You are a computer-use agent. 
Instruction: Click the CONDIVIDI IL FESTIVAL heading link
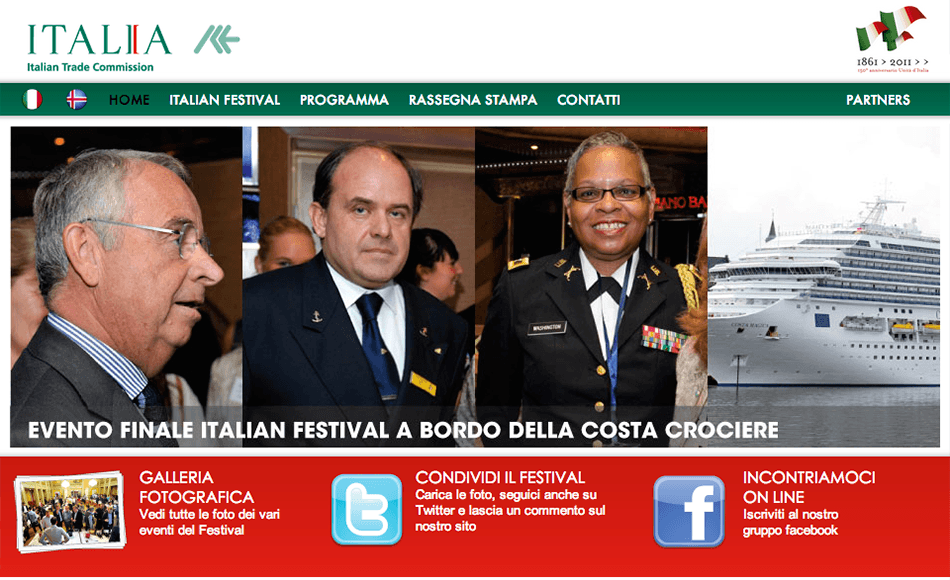[x=500, y=478]
